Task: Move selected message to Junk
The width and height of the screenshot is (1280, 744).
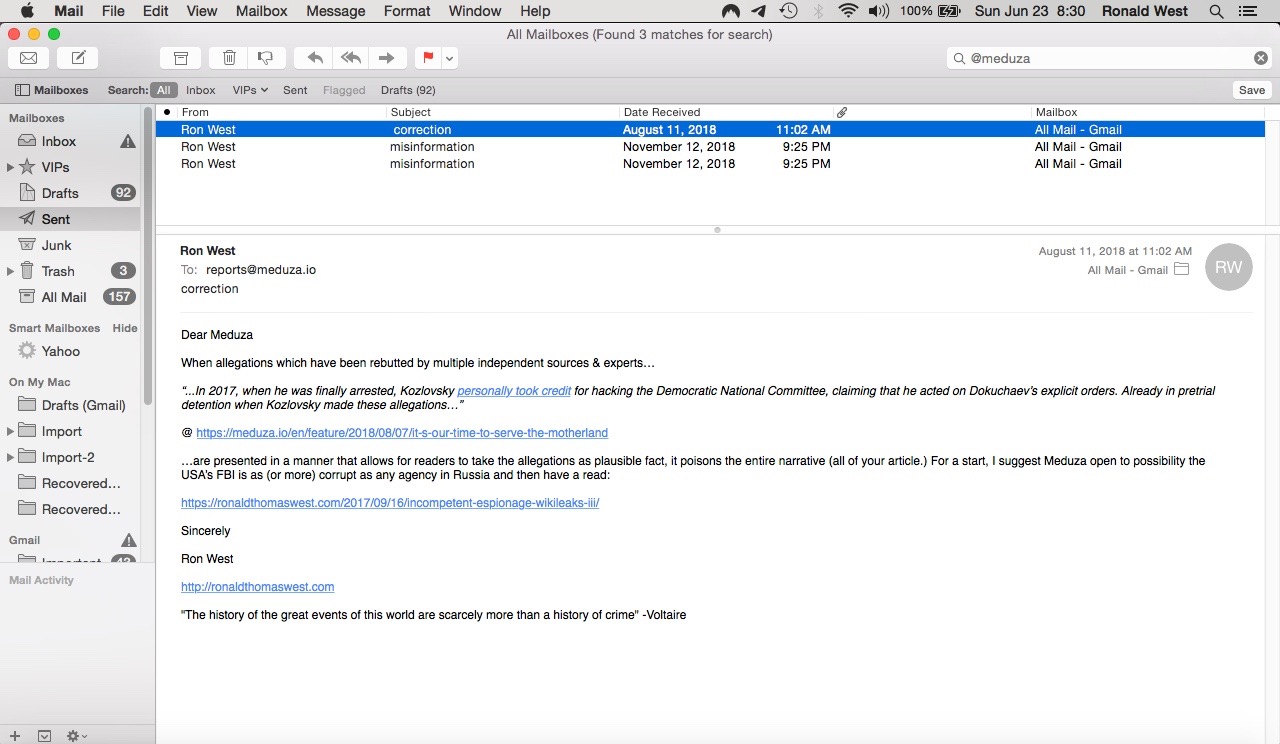Action: click(265, 58)
